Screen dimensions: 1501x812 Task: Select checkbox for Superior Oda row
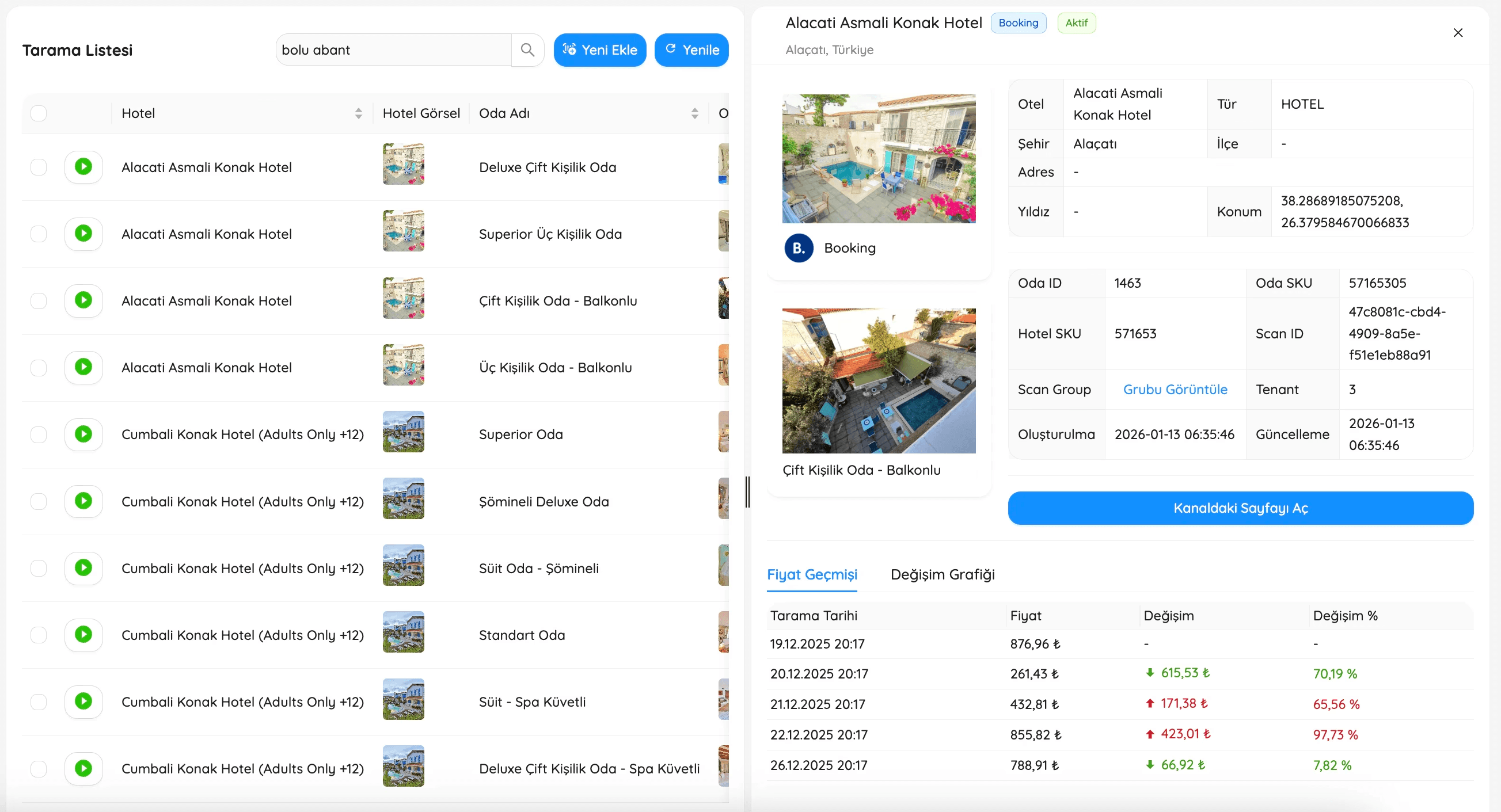[39, 434]
